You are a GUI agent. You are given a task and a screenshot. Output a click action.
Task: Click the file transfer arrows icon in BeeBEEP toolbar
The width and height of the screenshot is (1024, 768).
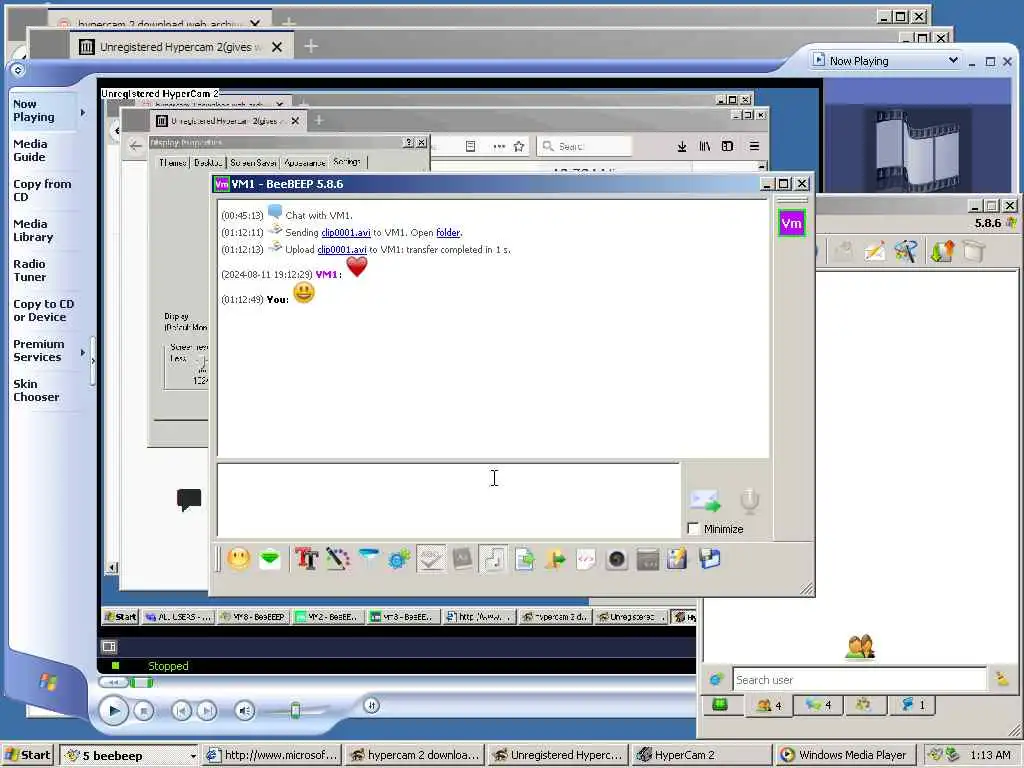click(x=942, y=251)
